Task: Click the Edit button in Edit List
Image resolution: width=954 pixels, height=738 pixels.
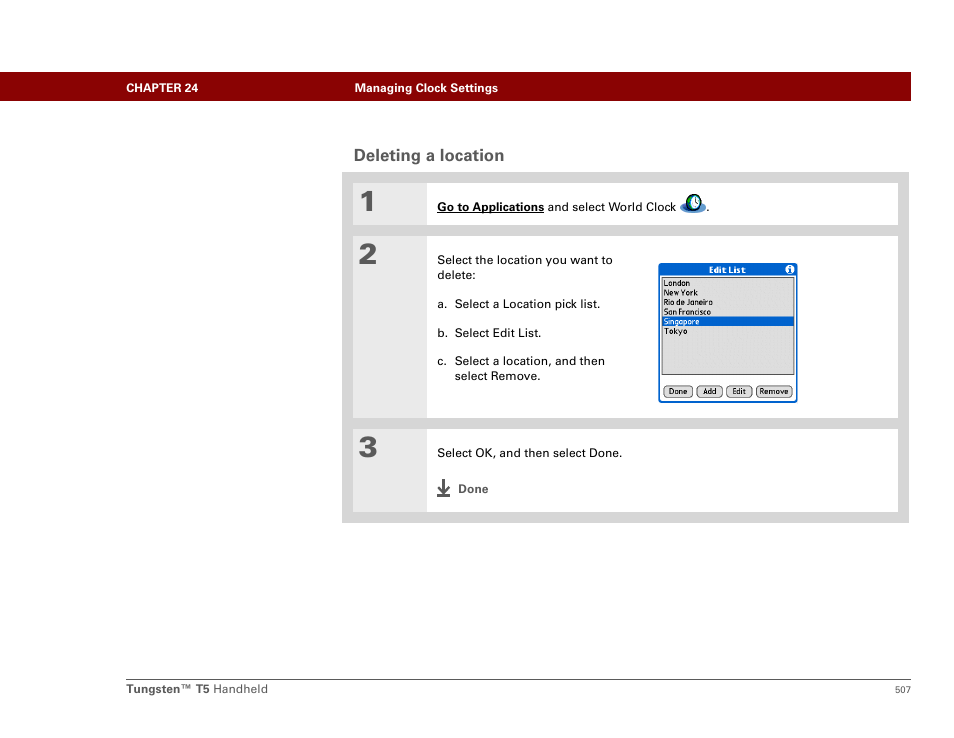Action: click(739, 391)
